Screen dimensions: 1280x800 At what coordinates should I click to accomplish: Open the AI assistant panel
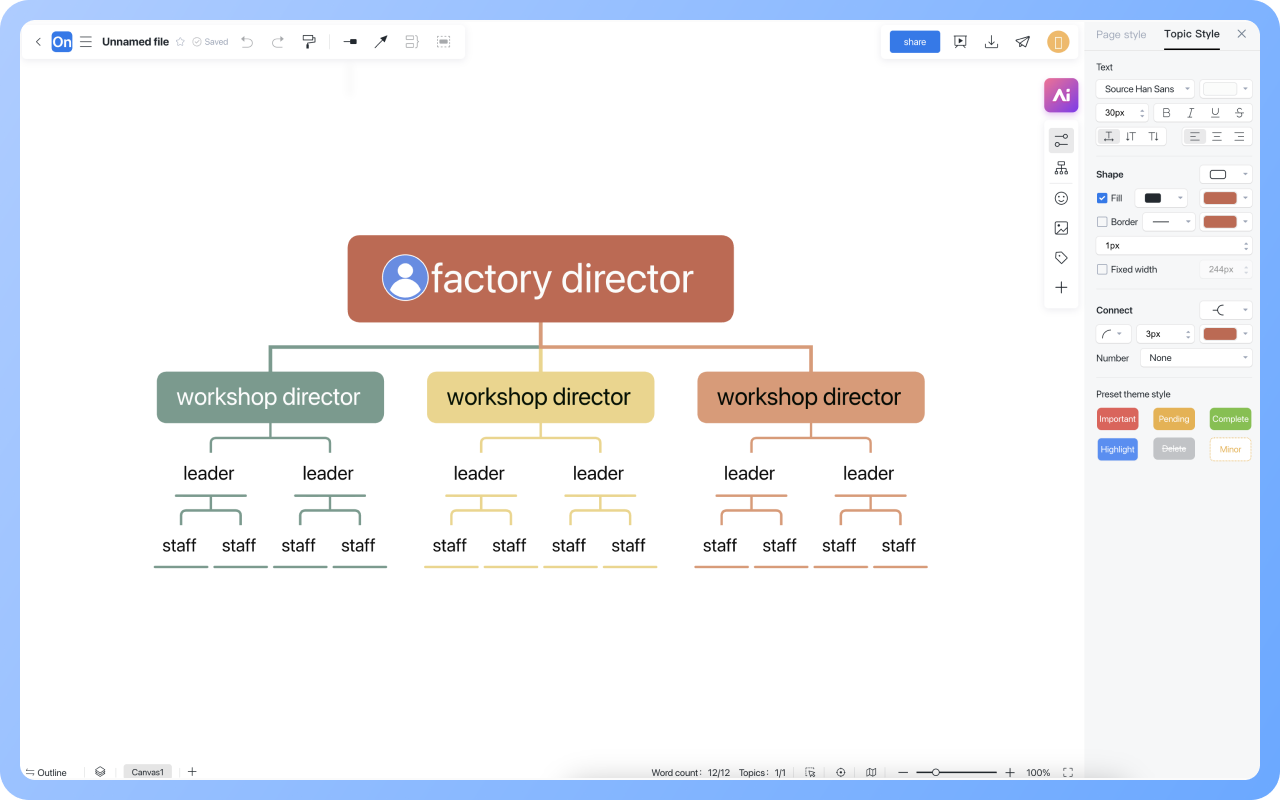pos(1061,95)
